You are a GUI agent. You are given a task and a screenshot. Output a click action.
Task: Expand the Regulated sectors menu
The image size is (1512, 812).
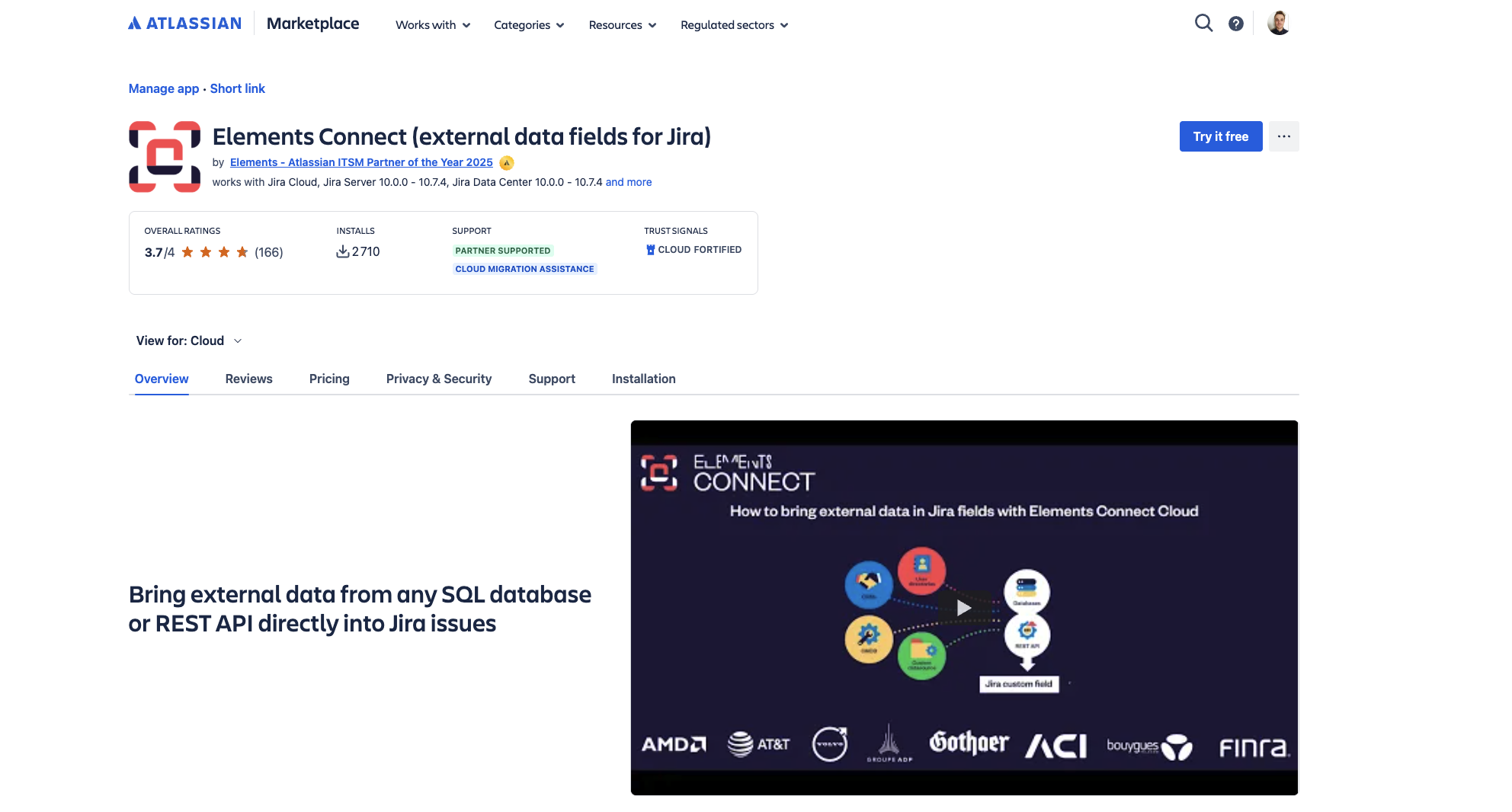tap(735, 25)
